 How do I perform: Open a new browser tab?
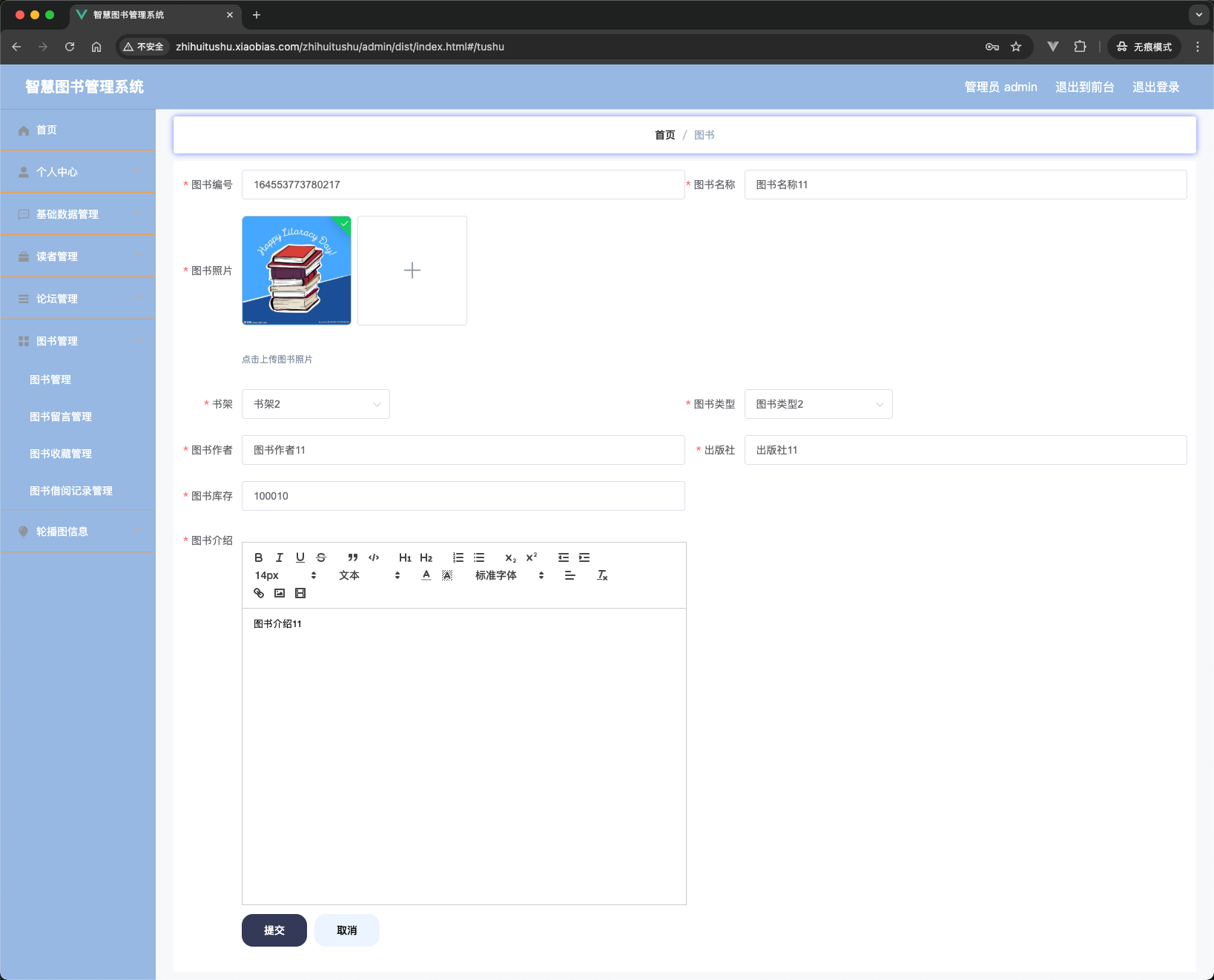click(257, 15)
